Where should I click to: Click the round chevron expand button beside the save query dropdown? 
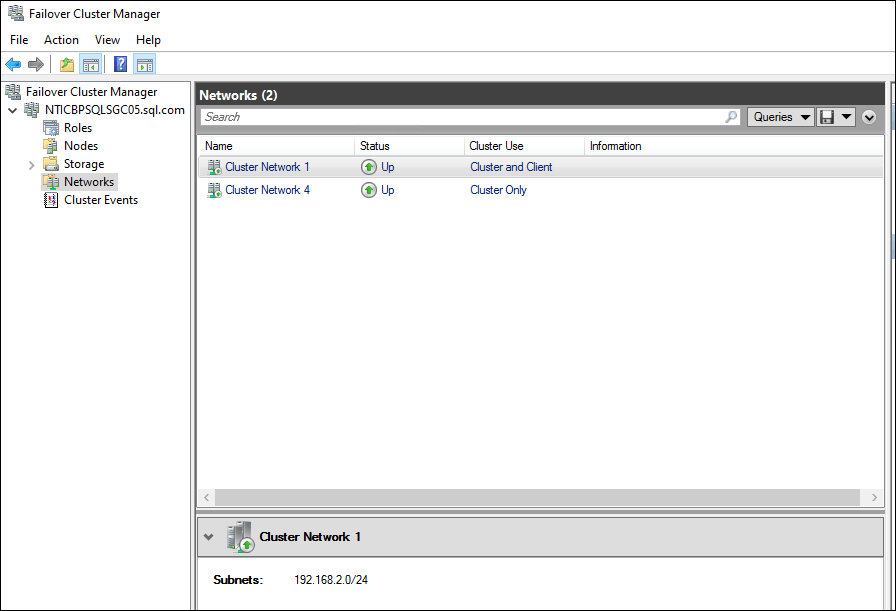click(869, 117)
